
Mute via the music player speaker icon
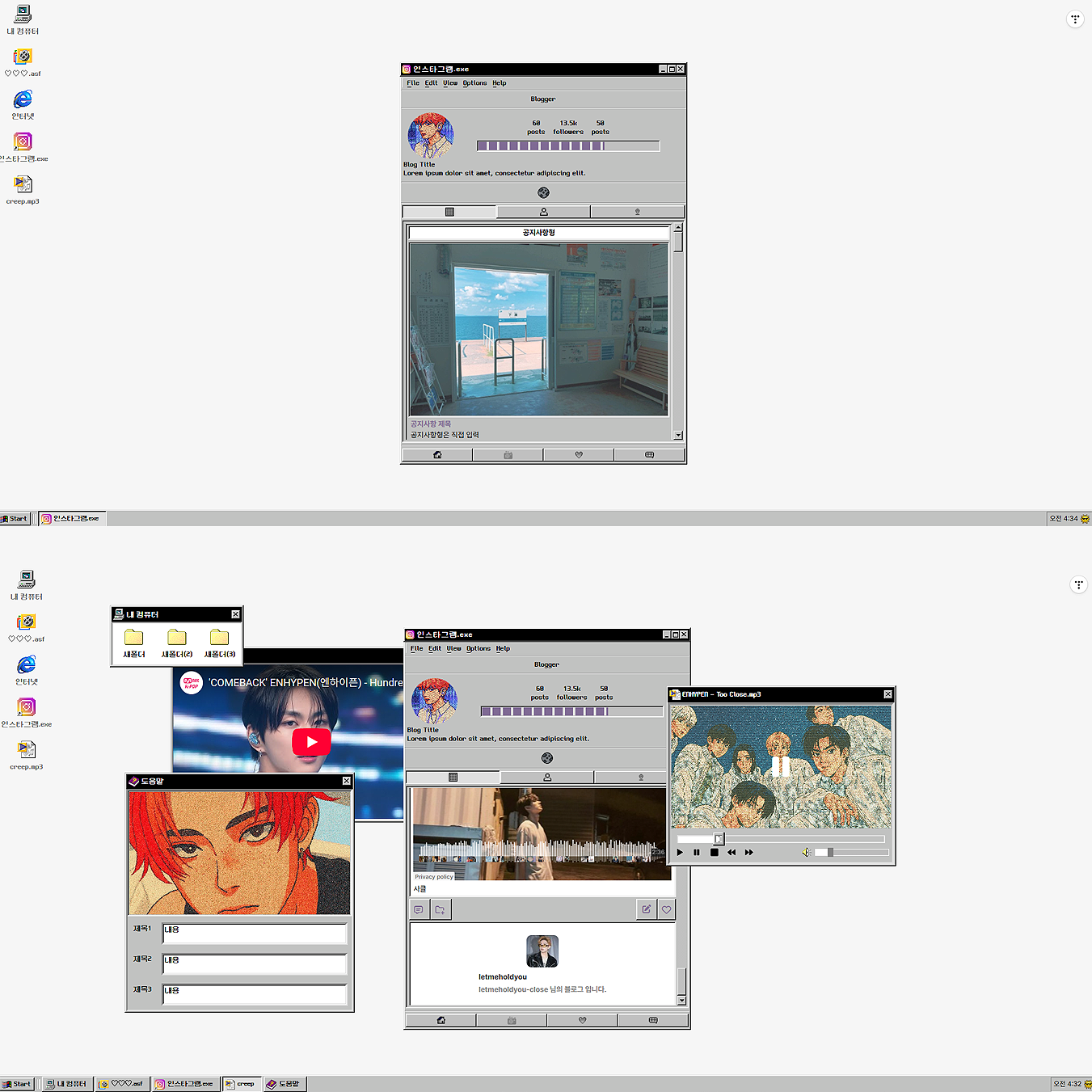[x=806, y=852]
